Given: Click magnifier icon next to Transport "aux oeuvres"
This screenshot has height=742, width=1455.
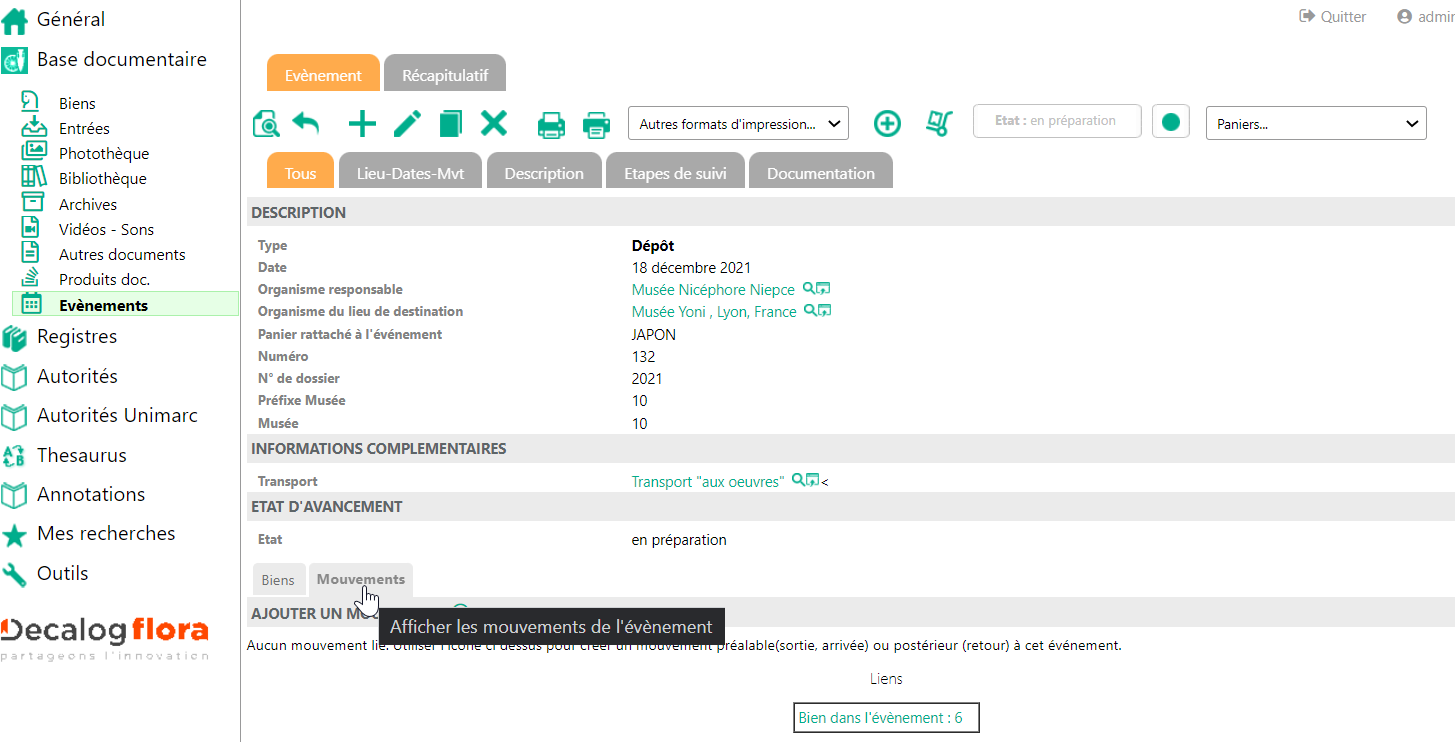Looking at the screenshot, I should click(x=798, y=481).
